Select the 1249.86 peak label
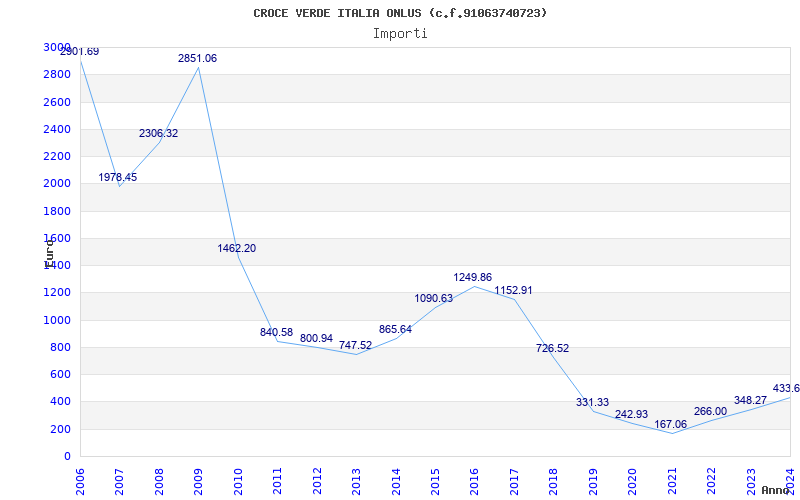 coord(473,278)
